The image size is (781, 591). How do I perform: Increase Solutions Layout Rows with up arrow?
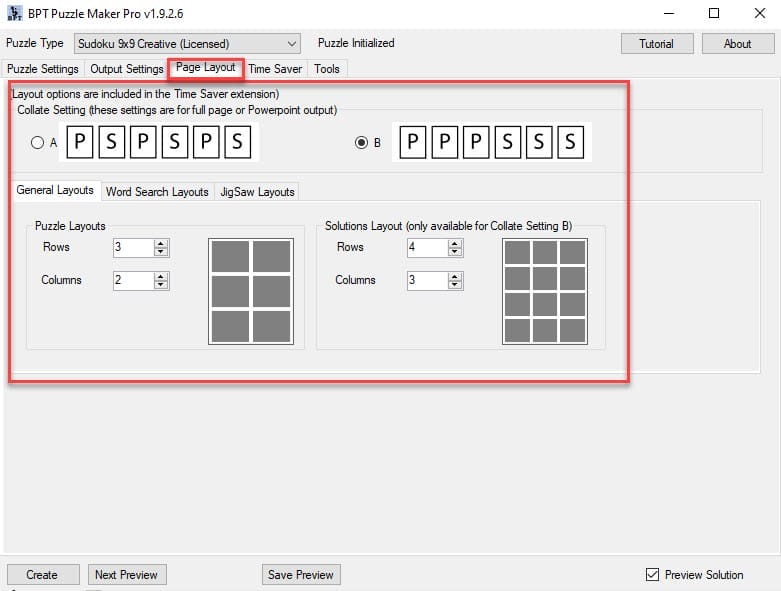coord(456,243)
